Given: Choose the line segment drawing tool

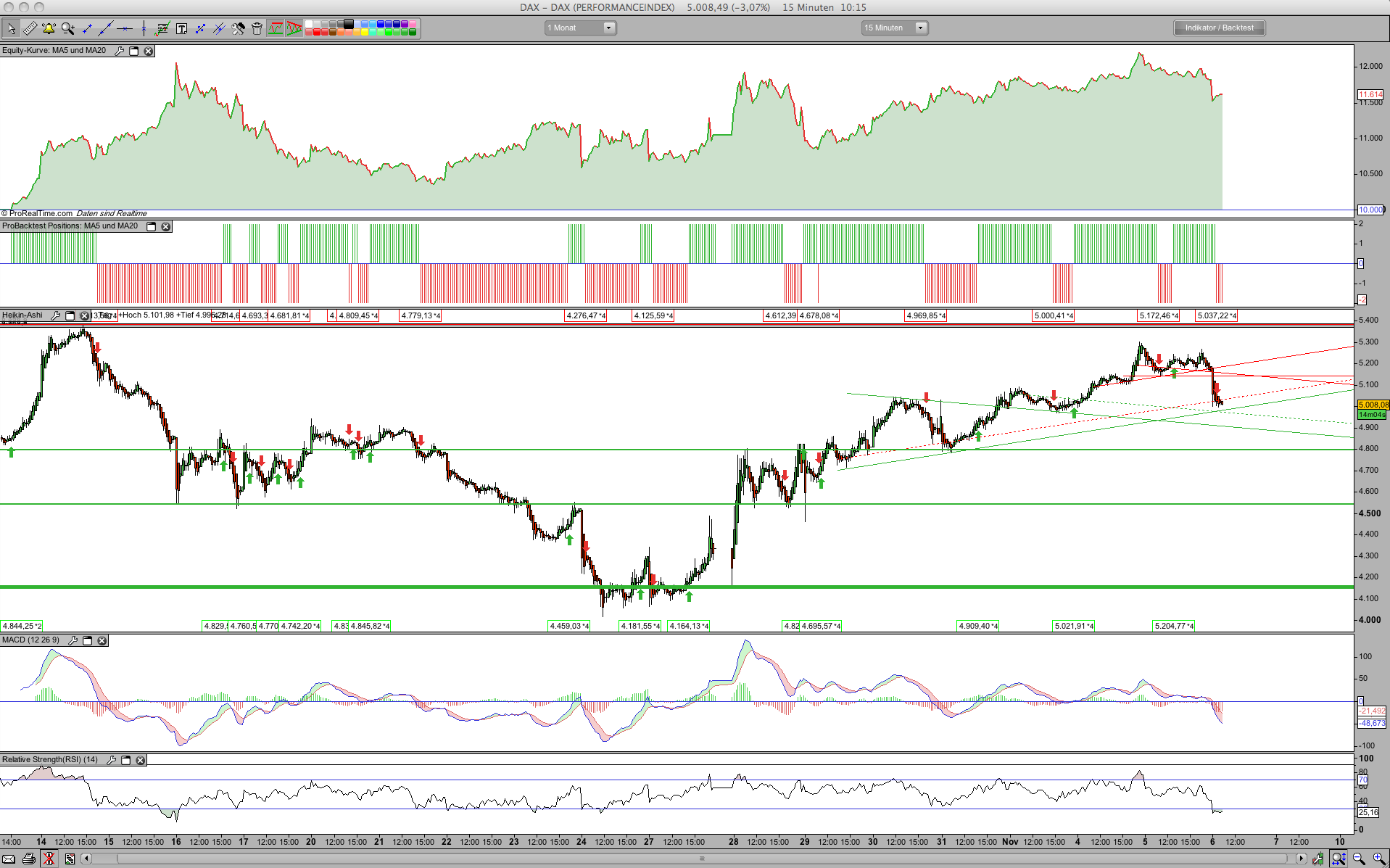Looking at the screenshot, I should pyautogui.click(x=87, y=28).
